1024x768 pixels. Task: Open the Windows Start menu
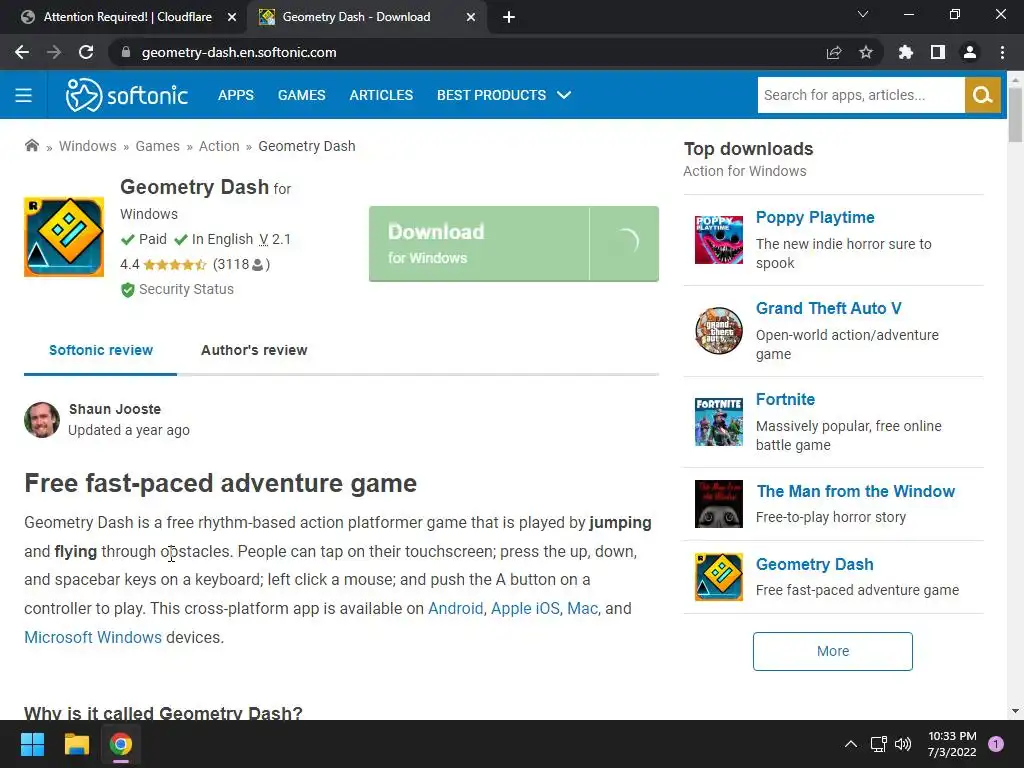pos(32,744)
